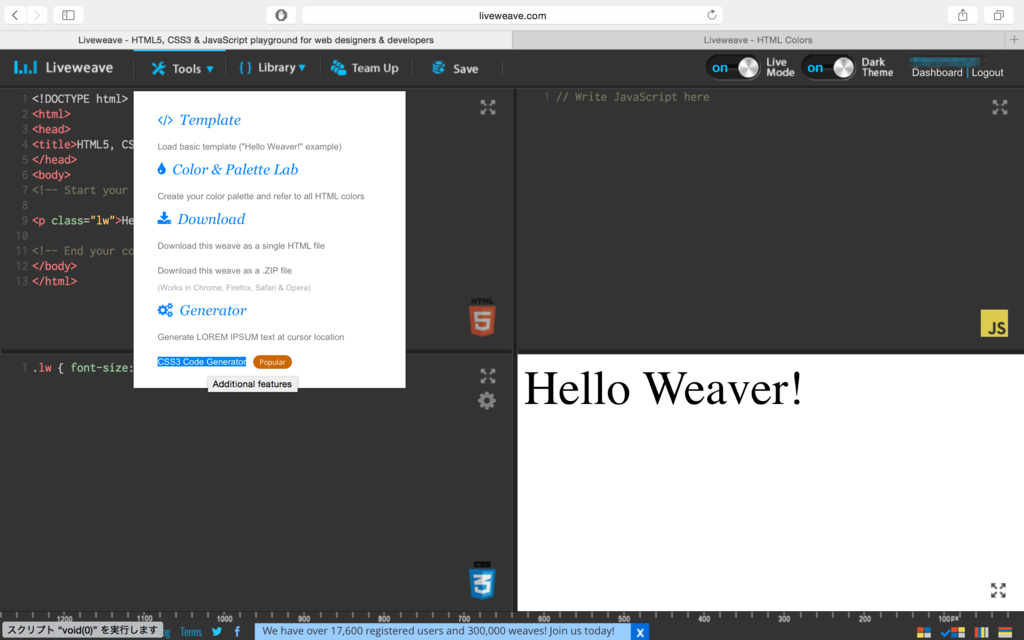Select the CSS3 Code Generator
Viewport: 1024px width, 640px height.
click(201, 361)
